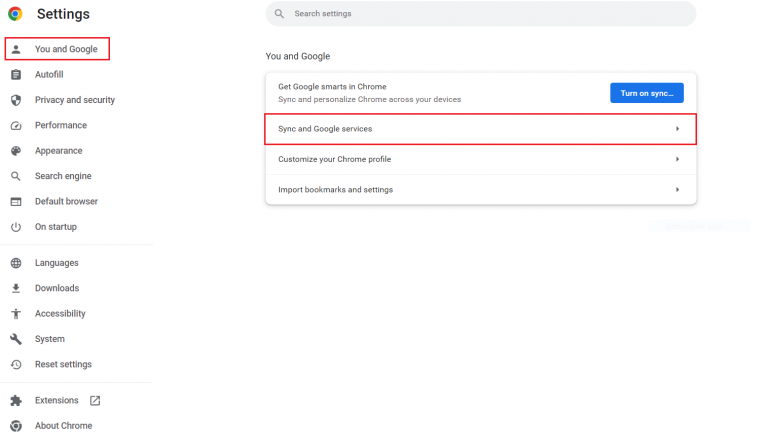Screen dimensions: 768x442
Task: Click the Performance gauge icon
Action: click(x=16, y=125)
